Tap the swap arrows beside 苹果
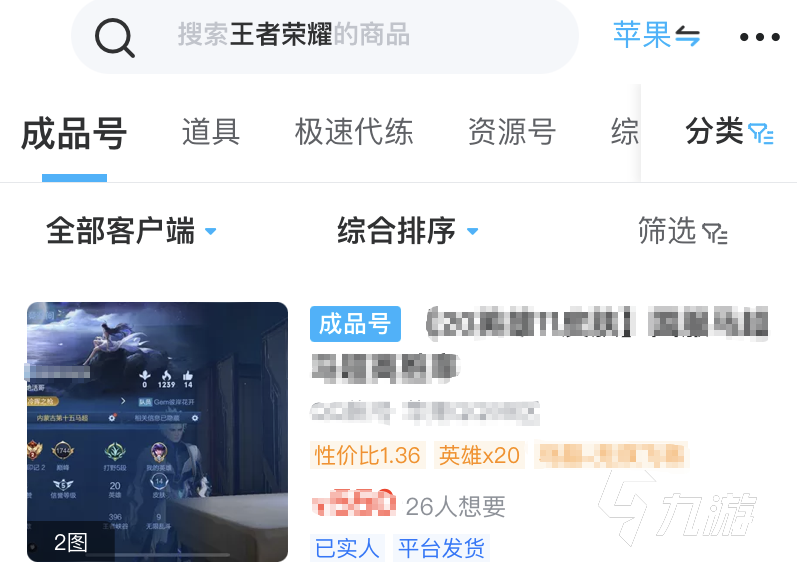Image resolution: width=797 pixels, height=577 pixels. pos(687,37)
